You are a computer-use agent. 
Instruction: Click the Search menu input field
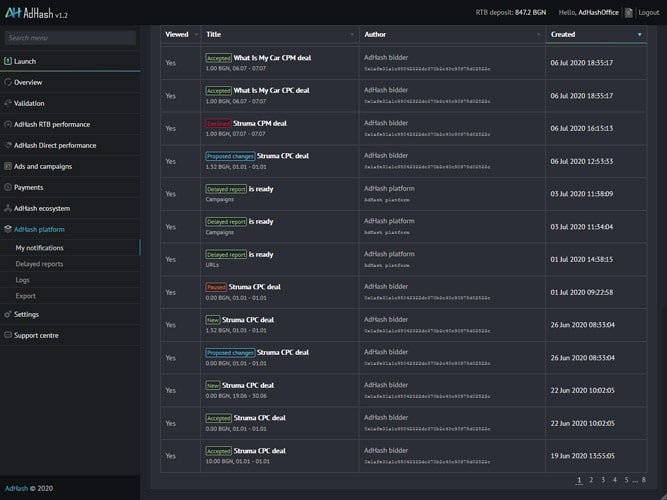tap(70, 38)
